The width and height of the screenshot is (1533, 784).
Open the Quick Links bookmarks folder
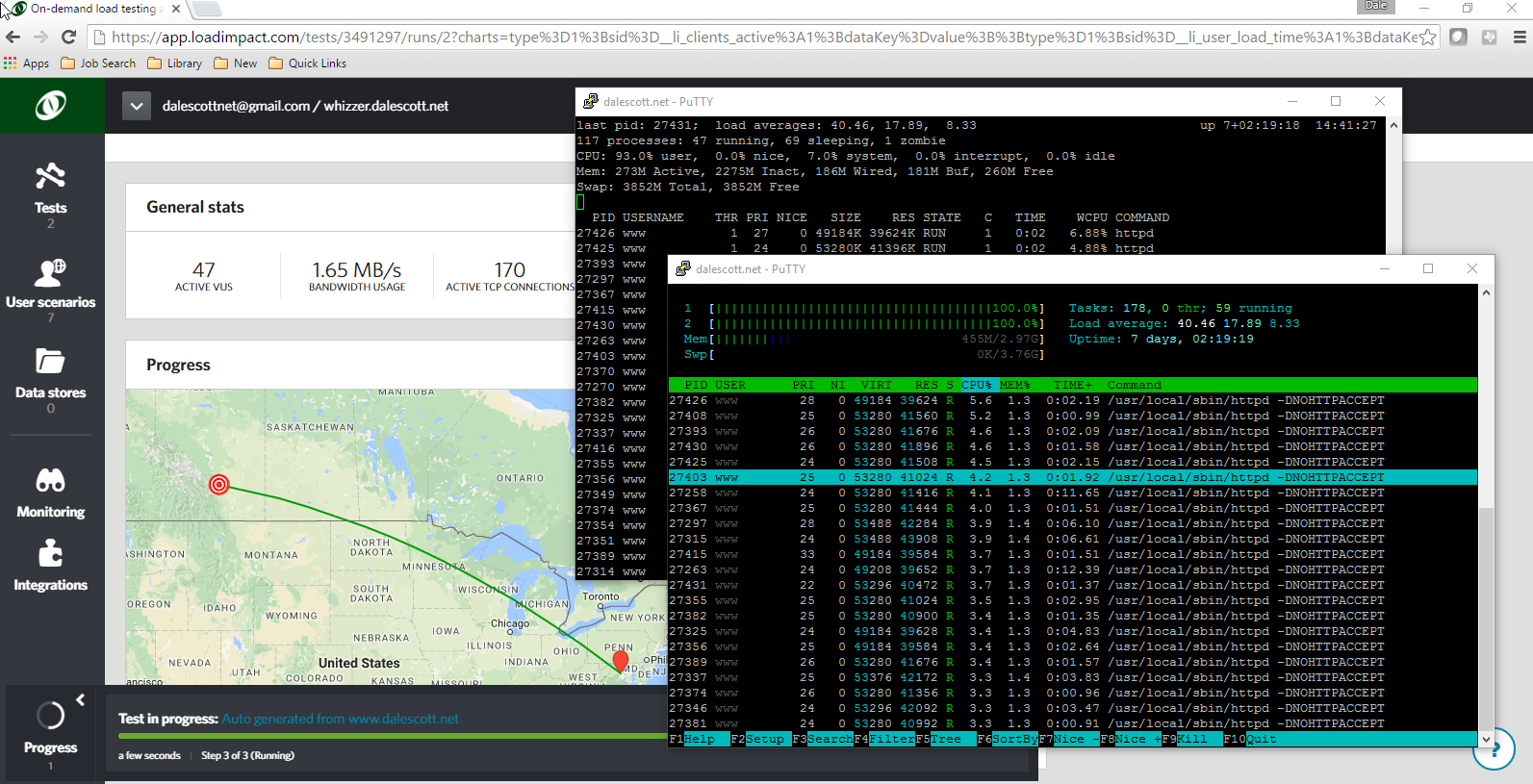[x=307, y=63]
